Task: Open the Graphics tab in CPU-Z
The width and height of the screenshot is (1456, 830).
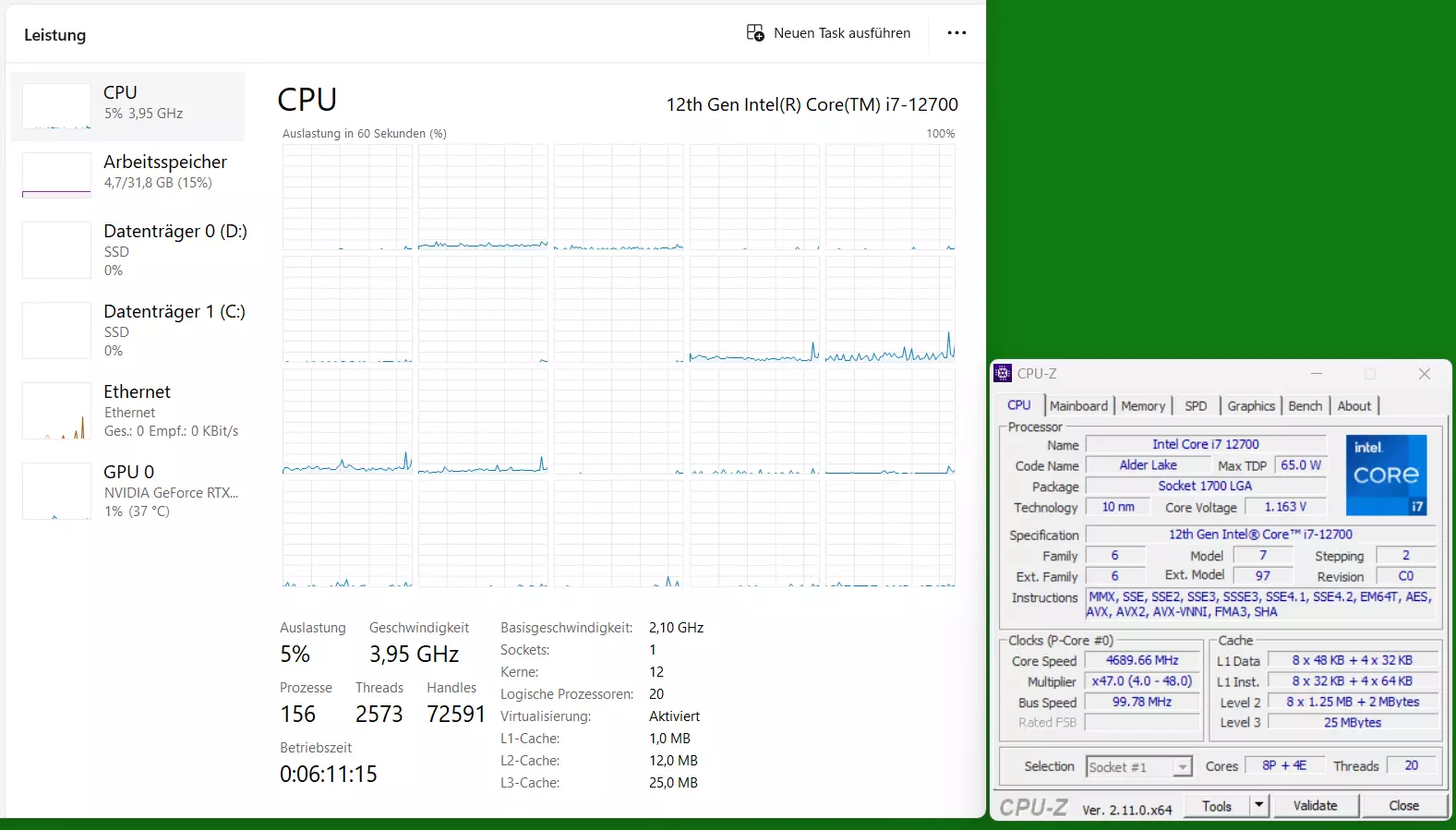Action: (x=1251, y=405)
